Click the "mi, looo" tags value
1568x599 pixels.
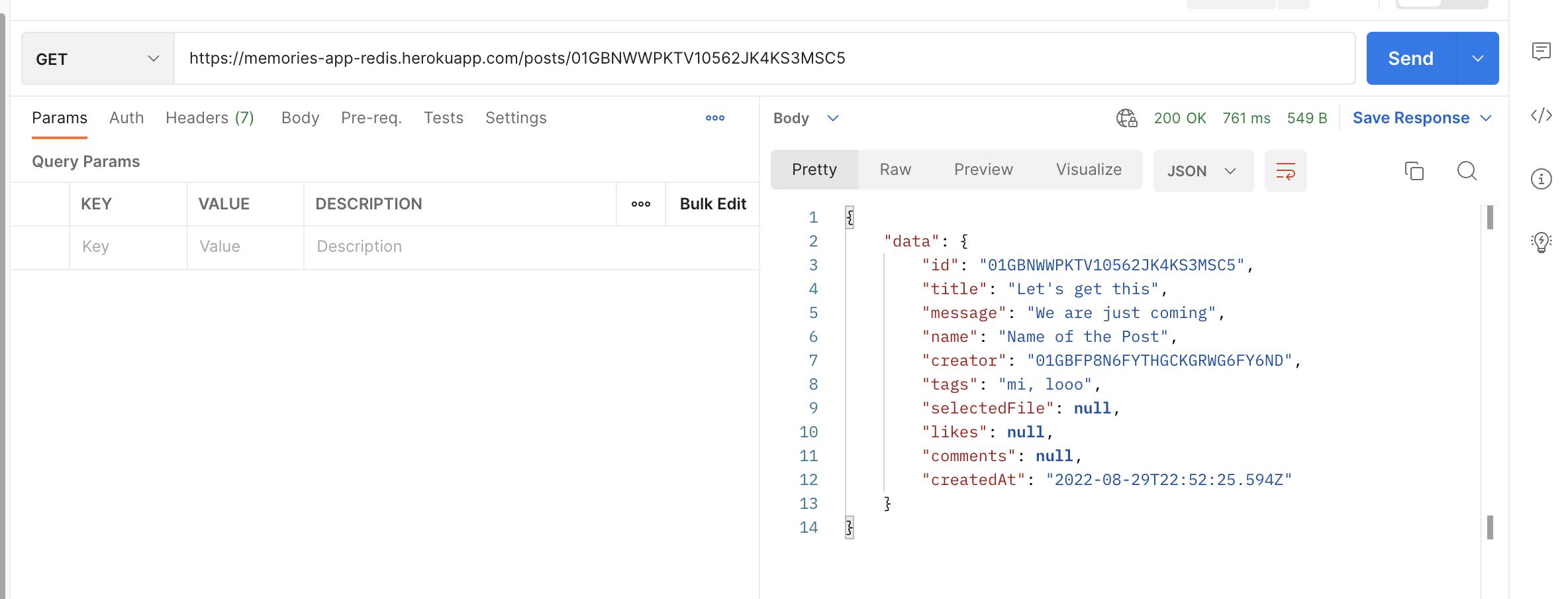click(x=1045, y=384)
